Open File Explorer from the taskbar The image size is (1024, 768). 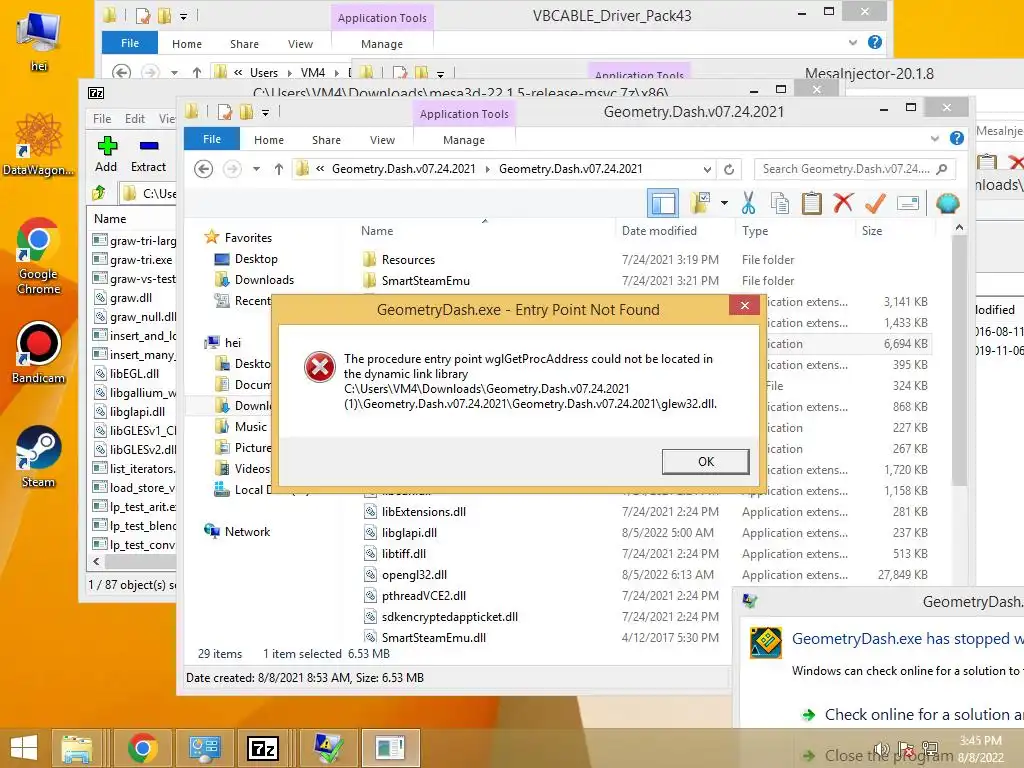(x=76, y=748)
